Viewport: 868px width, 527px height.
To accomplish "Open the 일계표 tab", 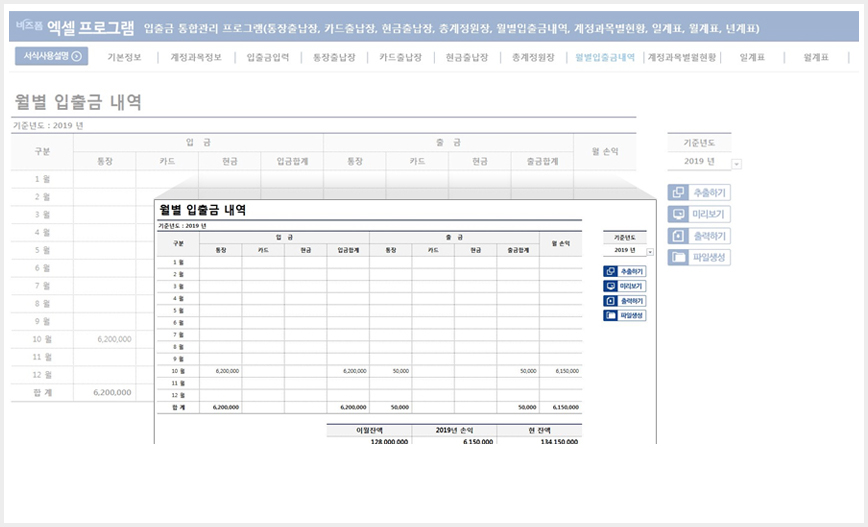I will [x=752, y=57].
